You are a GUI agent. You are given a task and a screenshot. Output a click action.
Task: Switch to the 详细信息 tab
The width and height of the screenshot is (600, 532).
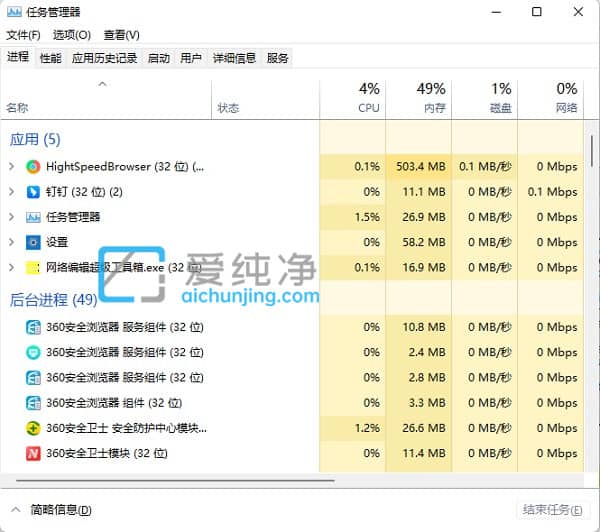pos(234,58)
